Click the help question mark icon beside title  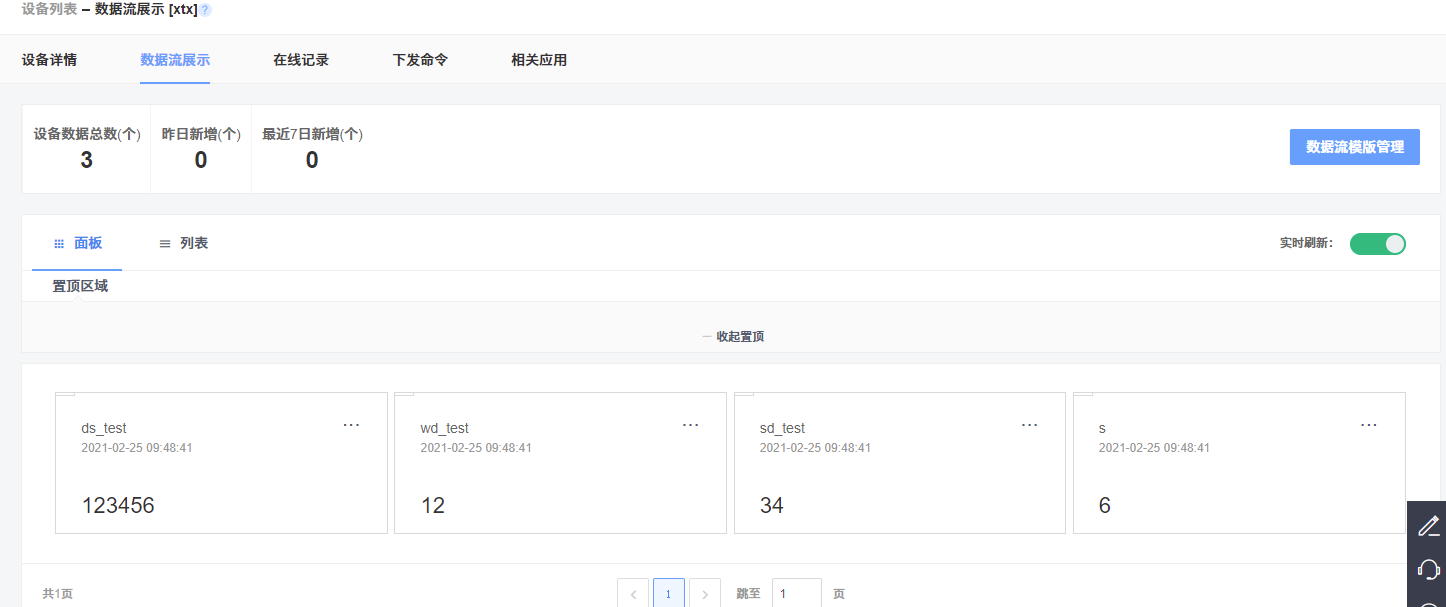pos(206,10)
